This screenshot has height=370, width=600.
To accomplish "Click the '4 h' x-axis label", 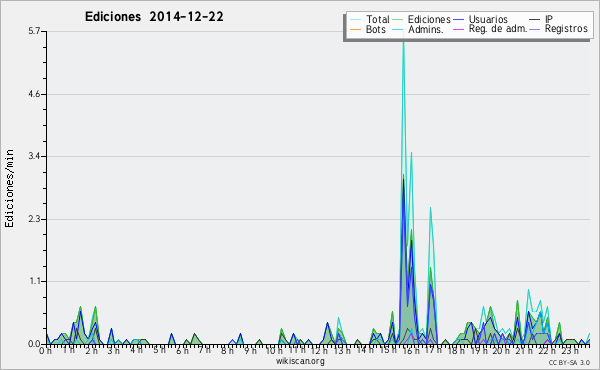I will coord(136,350).
